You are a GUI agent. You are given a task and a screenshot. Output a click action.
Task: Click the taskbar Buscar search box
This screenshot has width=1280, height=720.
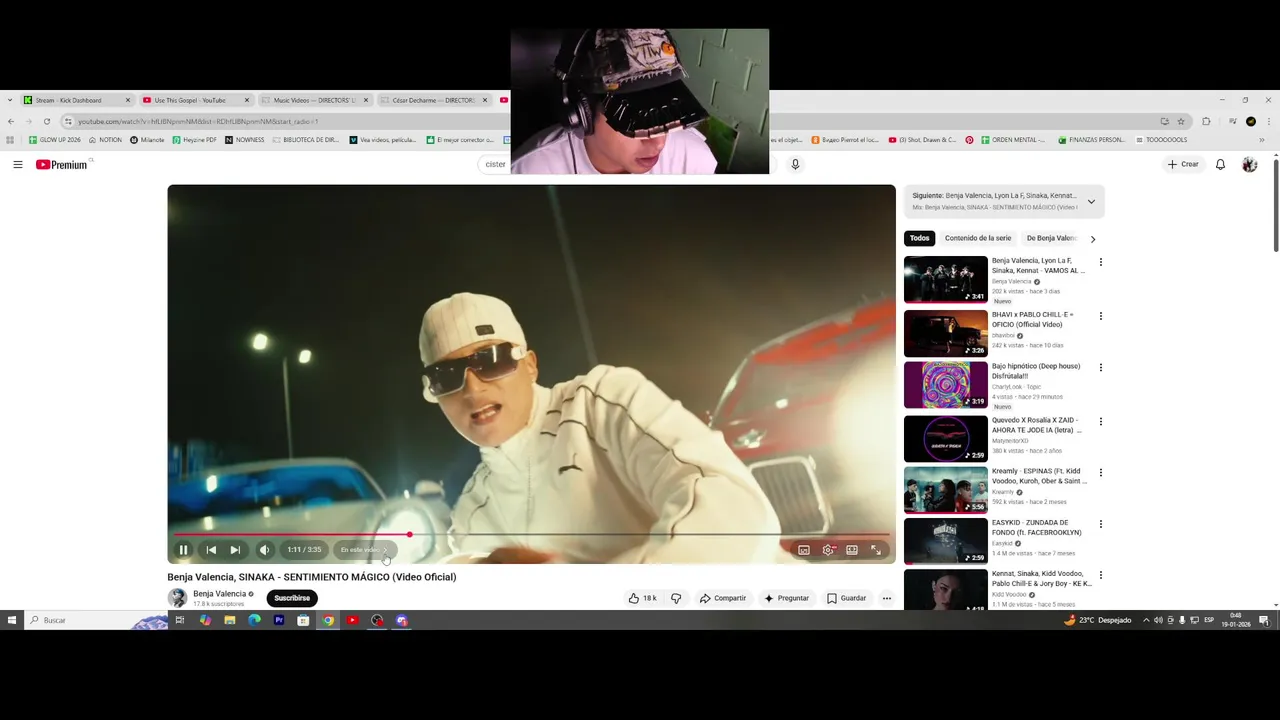95,620
